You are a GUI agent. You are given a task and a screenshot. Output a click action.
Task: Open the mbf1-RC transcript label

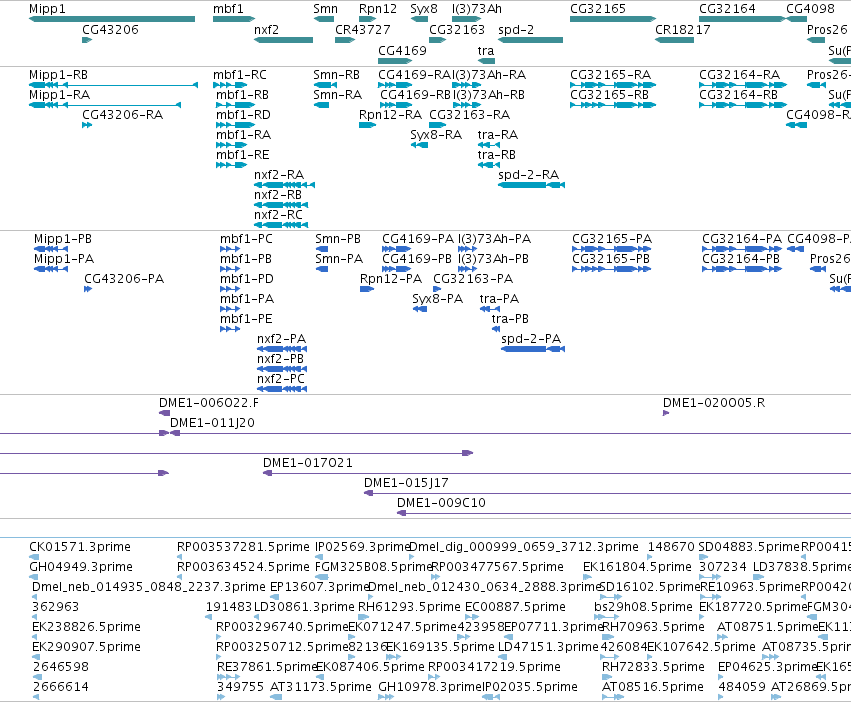pyautogui.click(x=240, y=75)
